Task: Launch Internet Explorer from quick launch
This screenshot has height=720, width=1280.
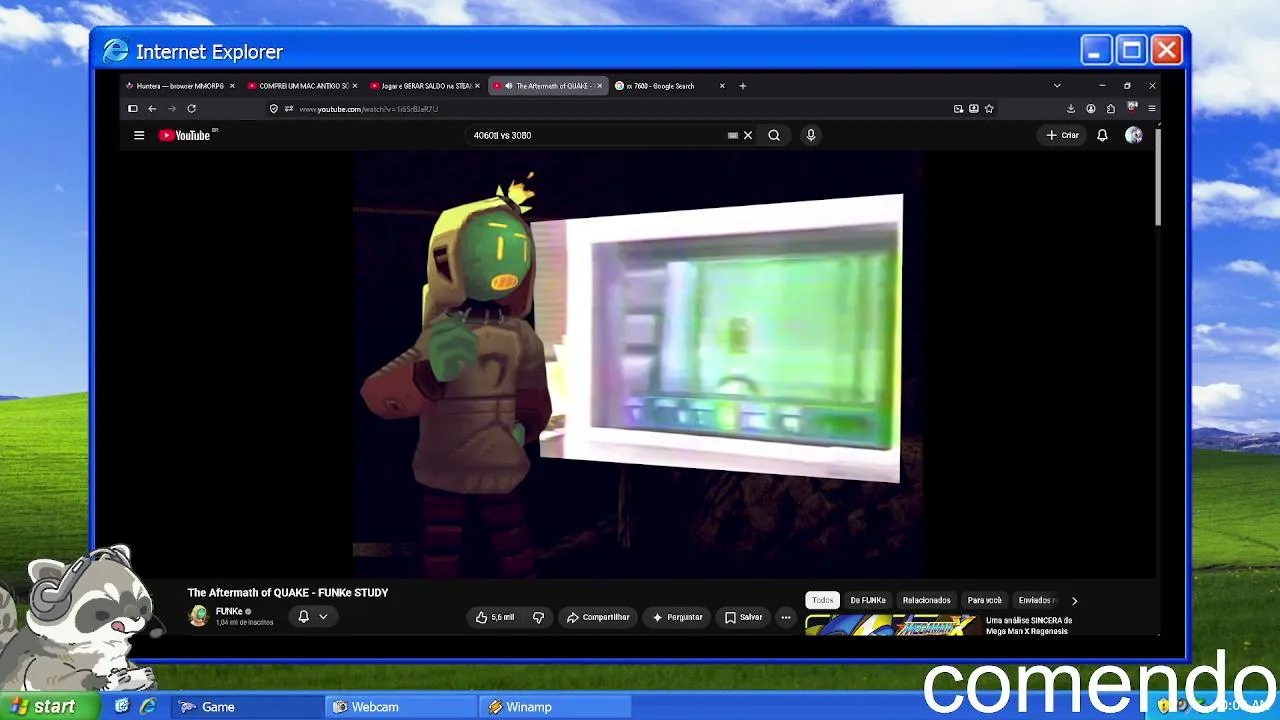Action: click(x=147, y=707)
